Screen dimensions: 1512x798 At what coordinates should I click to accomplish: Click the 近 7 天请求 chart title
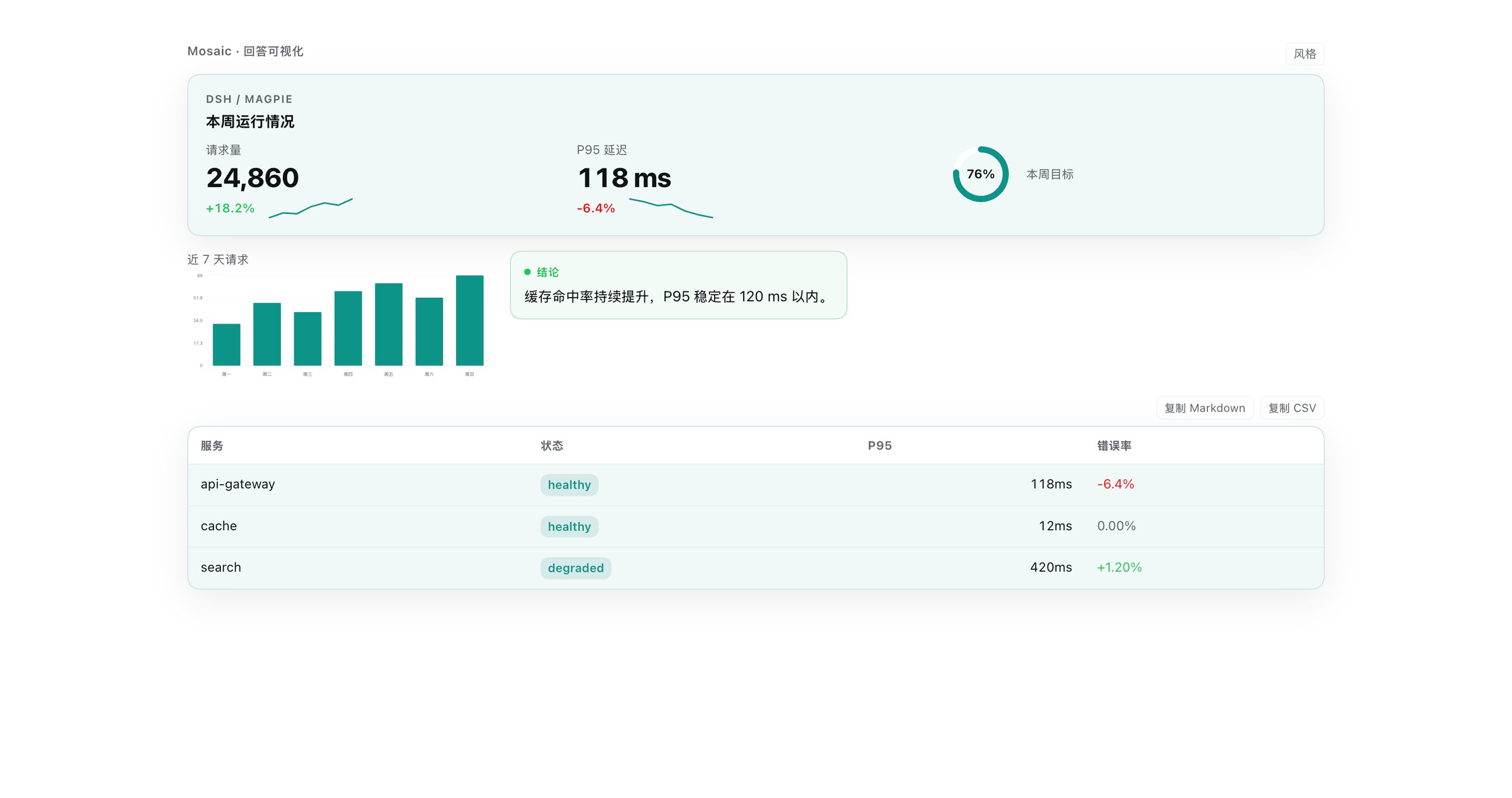218,260
